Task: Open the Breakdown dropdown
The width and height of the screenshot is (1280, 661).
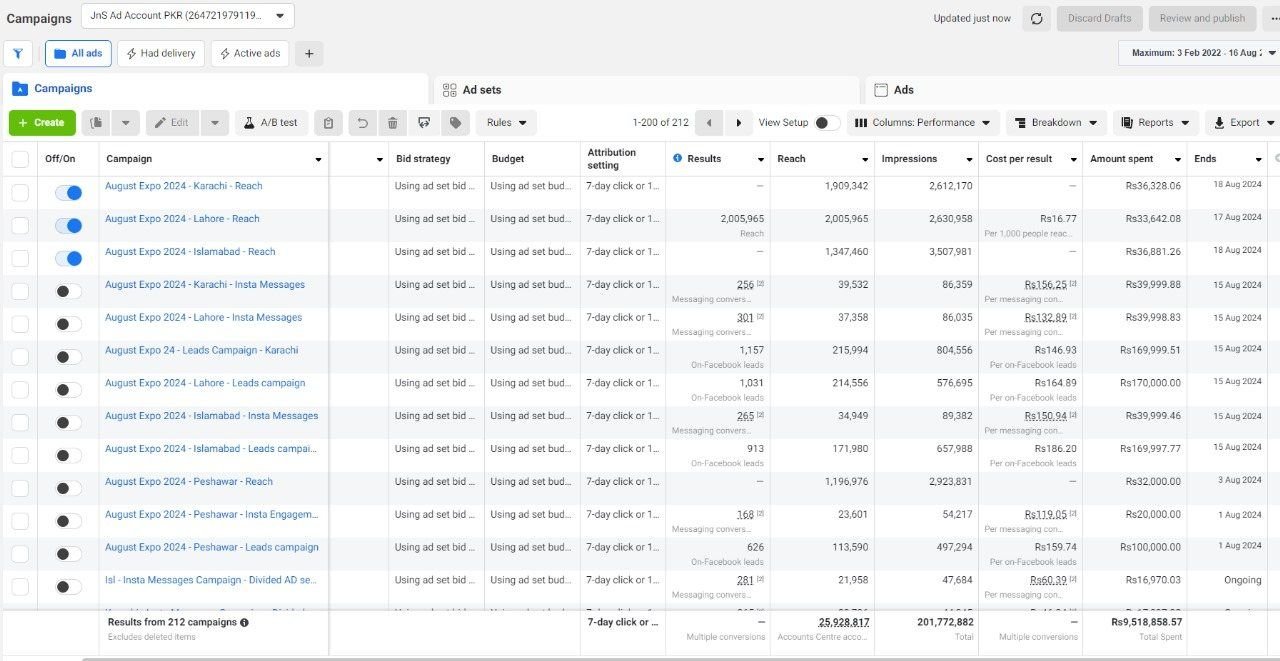Action: click(x=1056, y=123)
